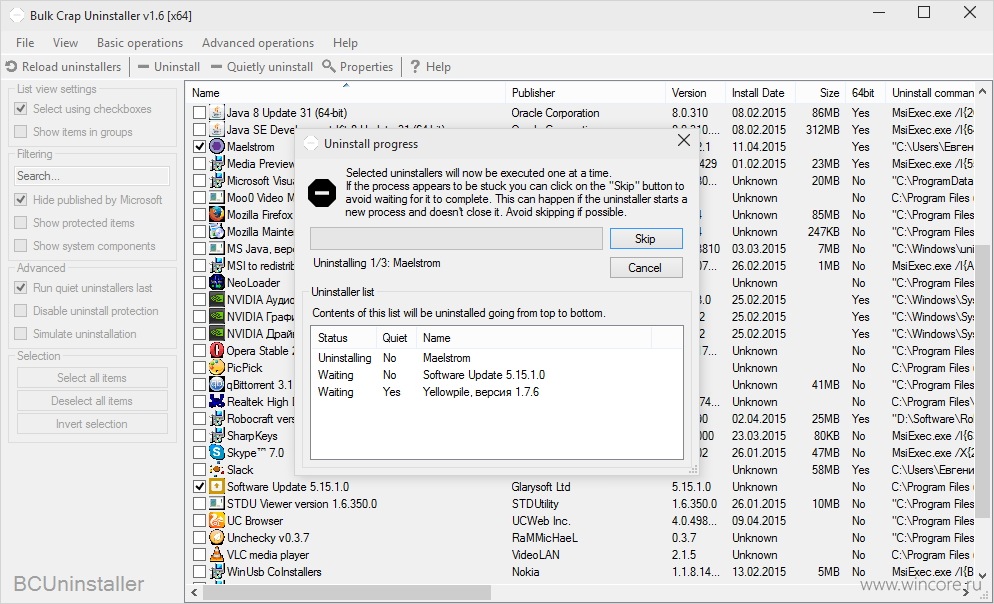Sort list by Install Date column
The height and width of the screenshot is (604, 994).
pyautogui.click(x=760, y=93)
